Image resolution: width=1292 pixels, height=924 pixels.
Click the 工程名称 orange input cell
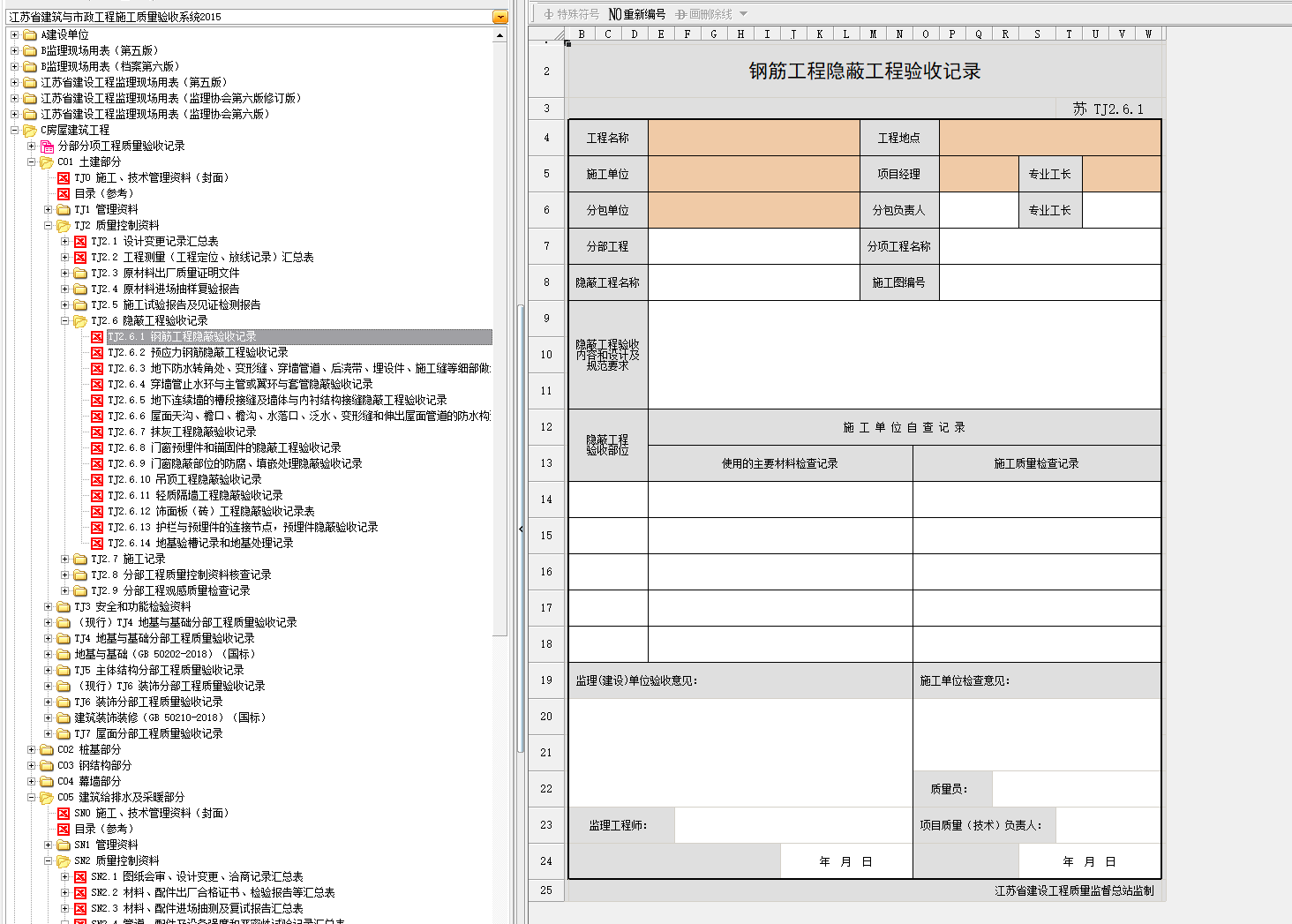754,138
